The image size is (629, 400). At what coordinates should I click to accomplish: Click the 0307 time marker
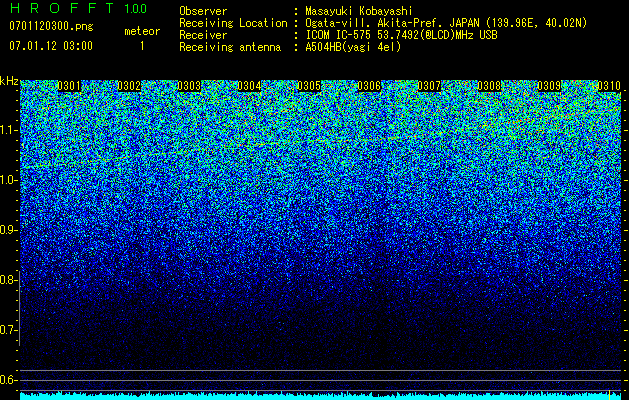pyautogui.click(x=429, y=86)
